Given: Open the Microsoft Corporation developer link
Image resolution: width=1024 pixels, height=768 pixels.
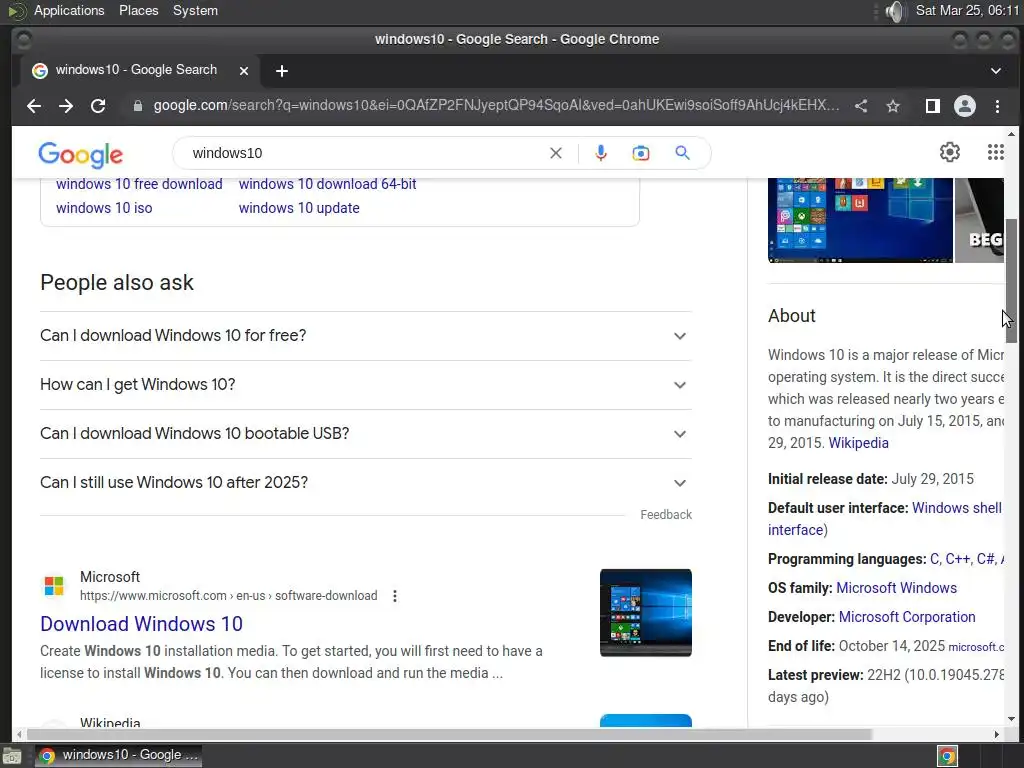Looking at the screenshot, I should 906,617.
